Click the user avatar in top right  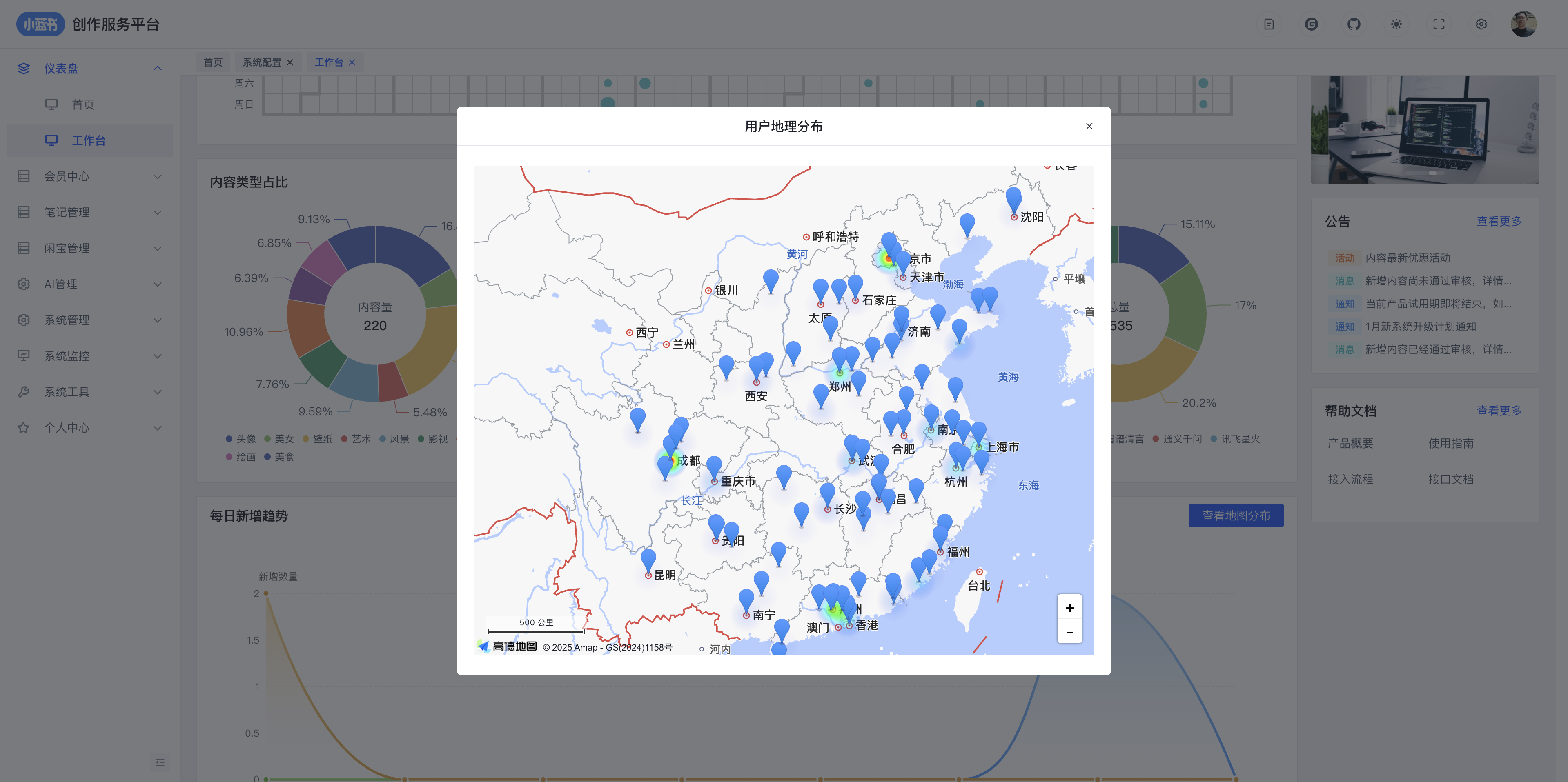pyautogui.click(x=1523, y=24)
